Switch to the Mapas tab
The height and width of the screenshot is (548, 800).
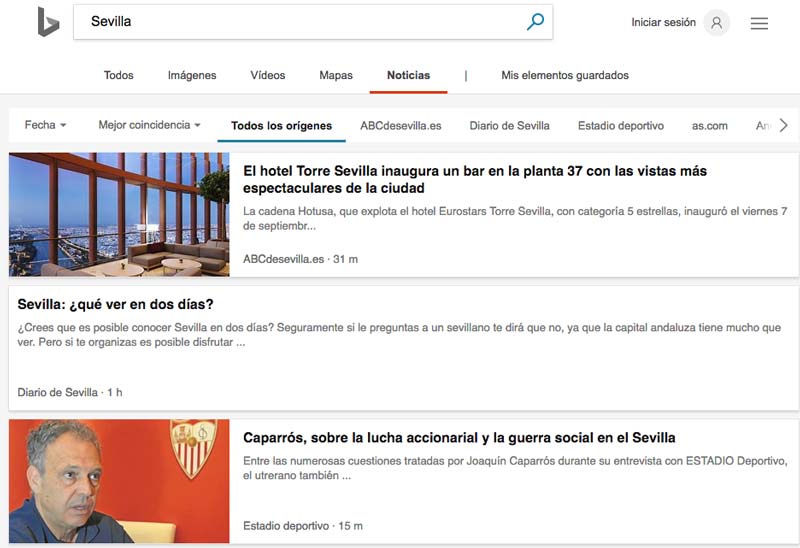(x=336, y=75)
